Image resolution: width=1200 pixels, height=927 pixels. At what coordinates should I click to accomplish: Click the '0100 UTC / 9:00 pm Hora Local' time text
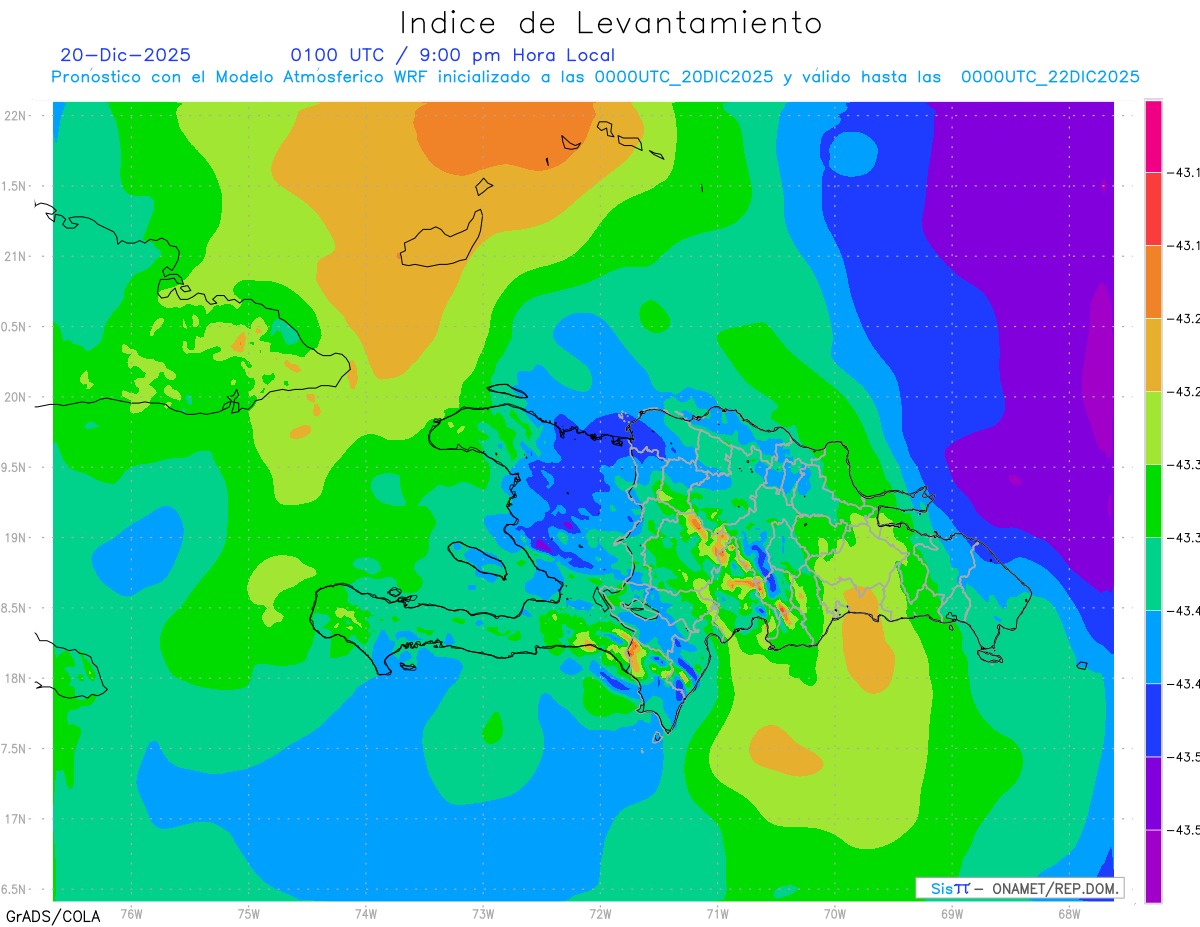pos(453,55)
